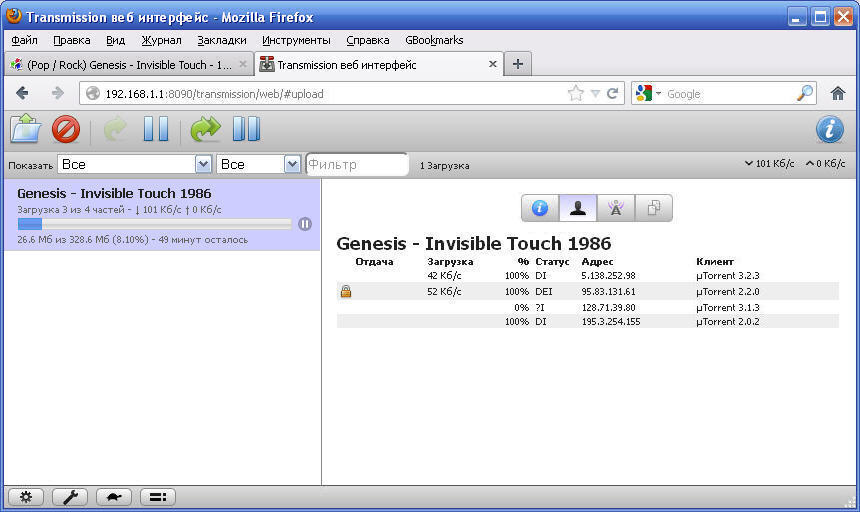This screenshot has height=512, width=860.
Task: Click the peer address 95.83.131.61
Action: click(608, 292)
